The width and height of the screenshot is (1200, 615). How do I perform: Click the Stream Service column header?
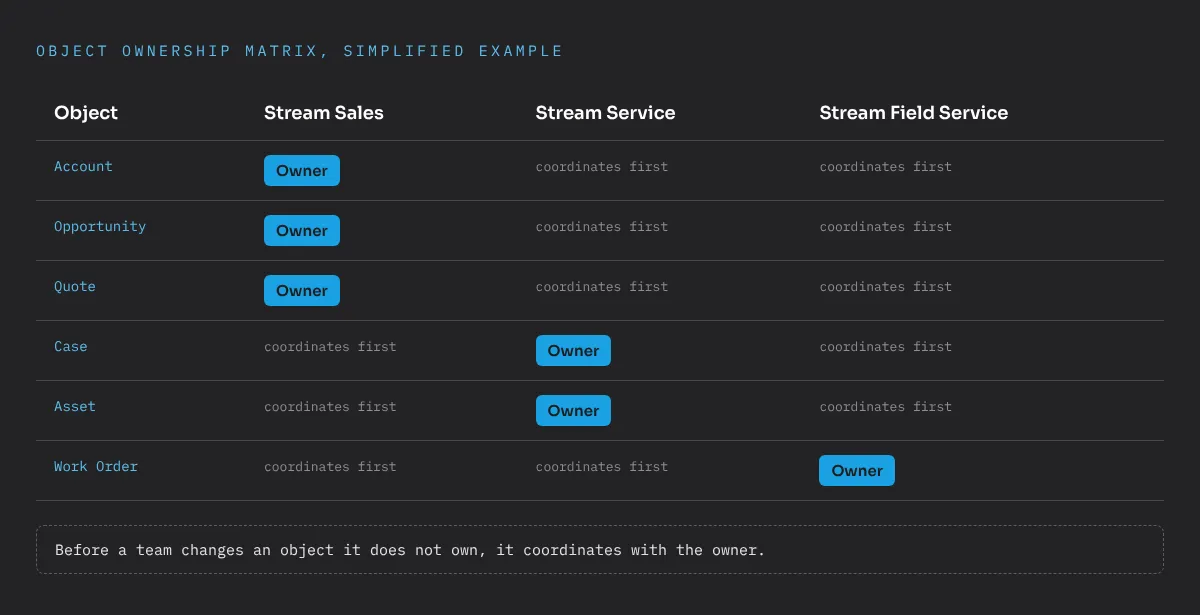coord(605,113)
